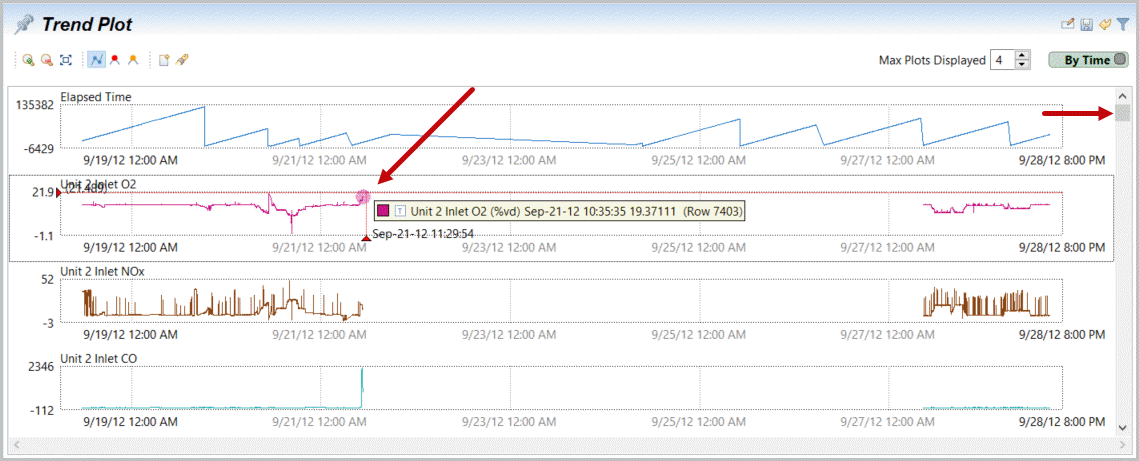Click the fit-to-window zoom icon

pyautogui.click(x=65, y=60)
